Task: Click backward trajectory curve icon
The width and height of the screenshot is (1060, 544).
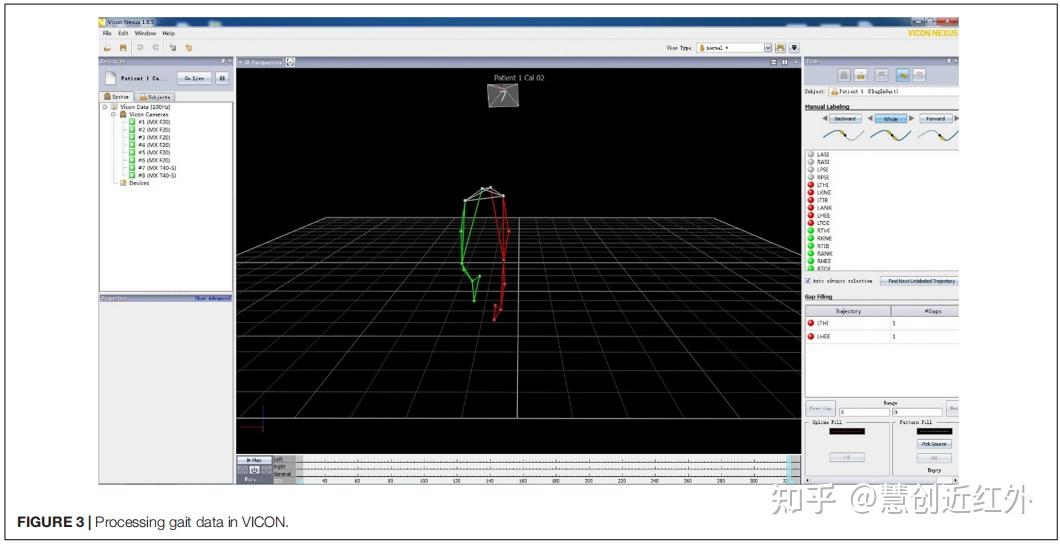Action: [846, 134]
